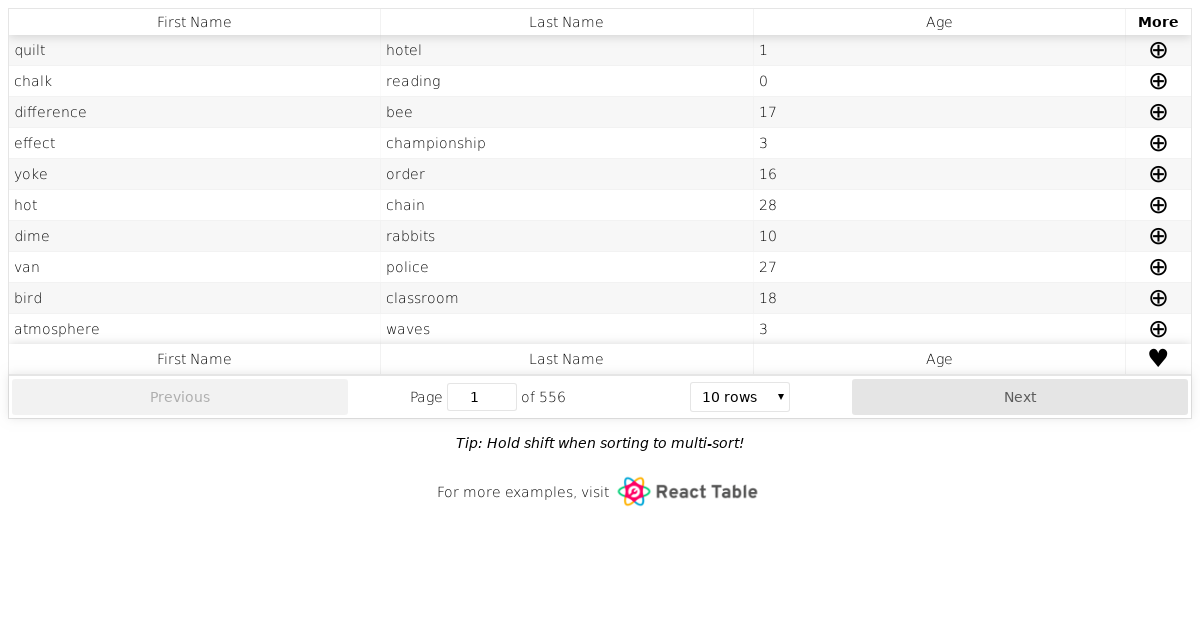The width and height of the screenshot is (1200, 630).
Task: Click the Next page button
Action: point(1020,396)
